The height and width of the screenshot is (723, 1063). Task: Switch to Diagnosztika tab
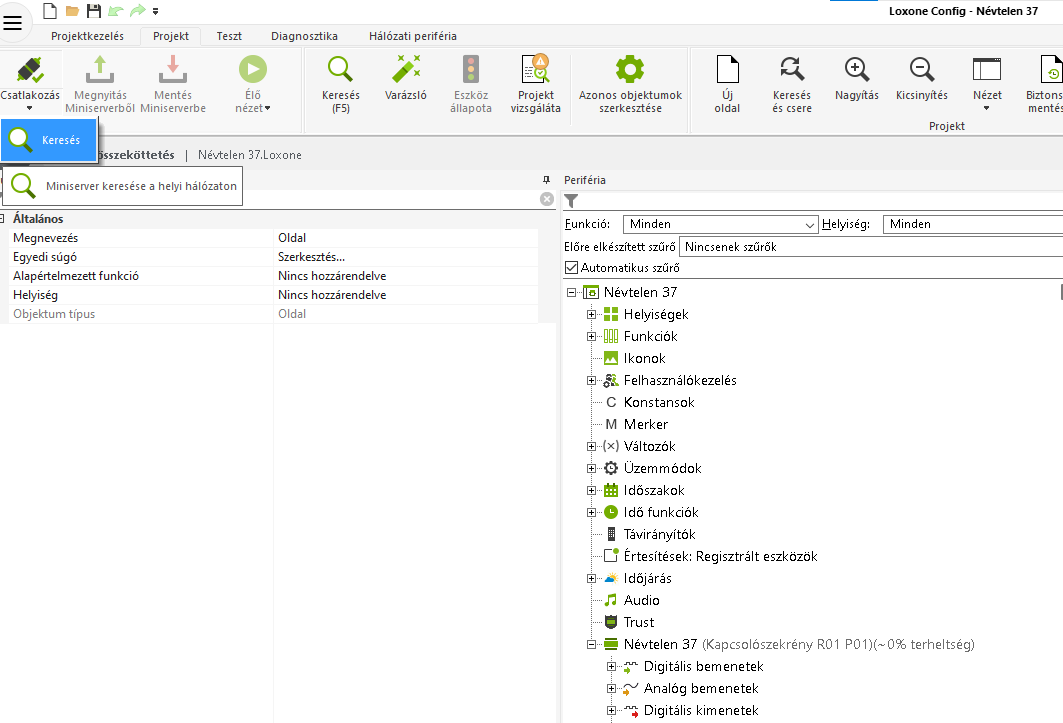point(304,36)
